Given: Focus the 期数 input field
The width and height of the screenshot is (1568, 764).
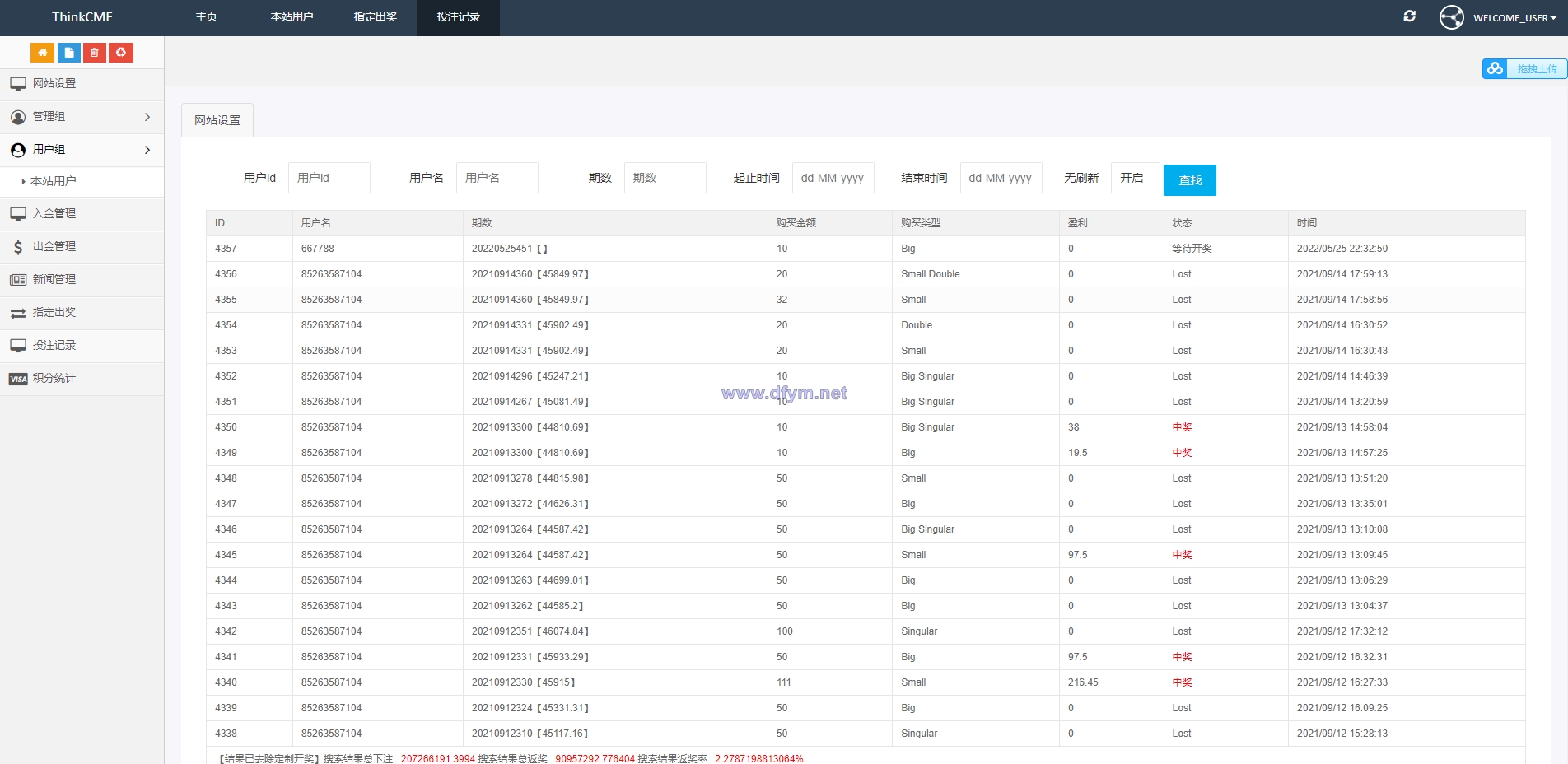Looking at the screenshot, I should click(x=665, y=178).
